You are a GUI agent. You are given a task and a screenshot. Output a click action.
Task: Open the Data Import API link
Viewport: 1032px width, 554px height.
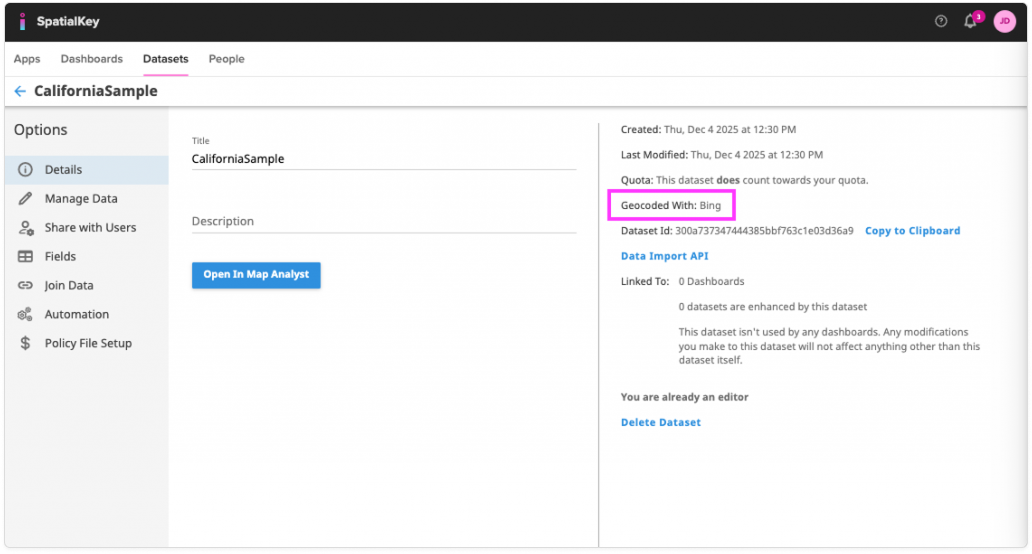click(x=664, y=256)
